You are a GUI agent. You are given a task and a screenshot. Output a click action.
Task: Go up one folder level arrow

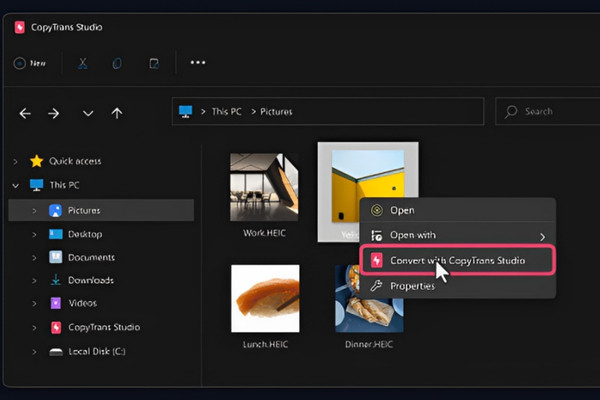tap(117, 113)
